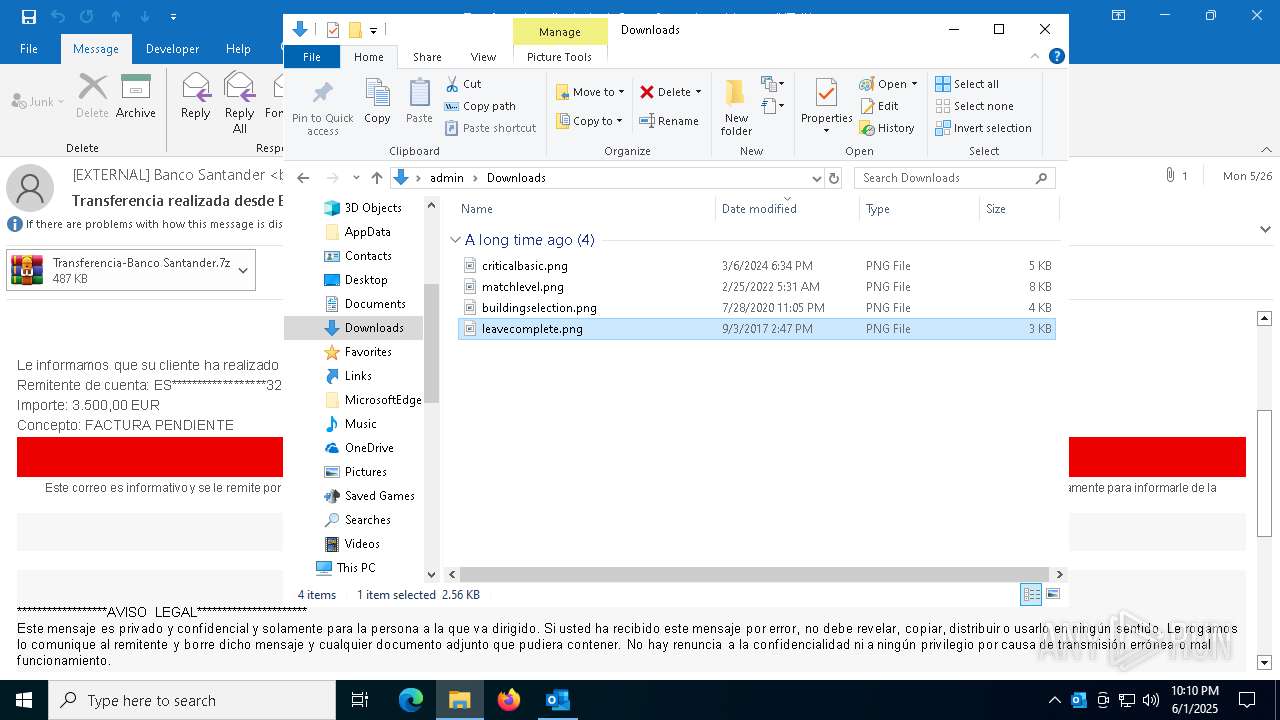
Task: Expand Open dropdown arrow in ribbon
Action: (x=914, y=84)
